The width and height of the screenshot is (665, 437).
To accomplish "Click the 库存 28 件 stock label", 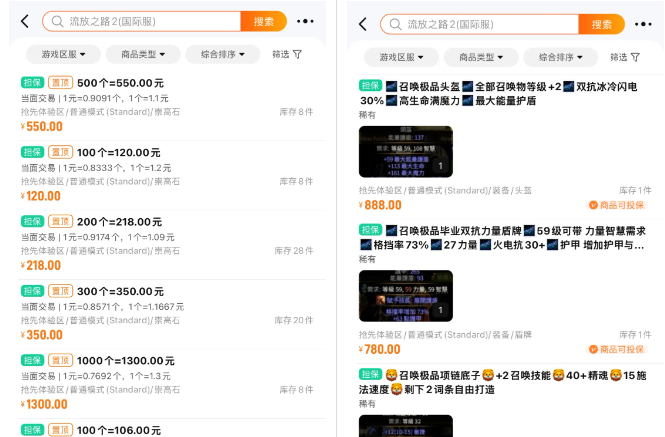I will click(x=294, y=251).
